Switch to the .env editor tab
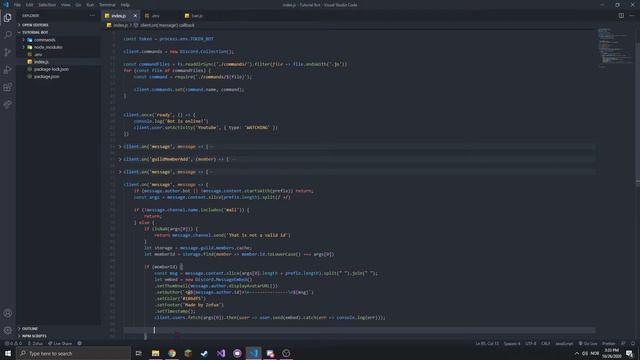640x360 pixels. [156, 16]
